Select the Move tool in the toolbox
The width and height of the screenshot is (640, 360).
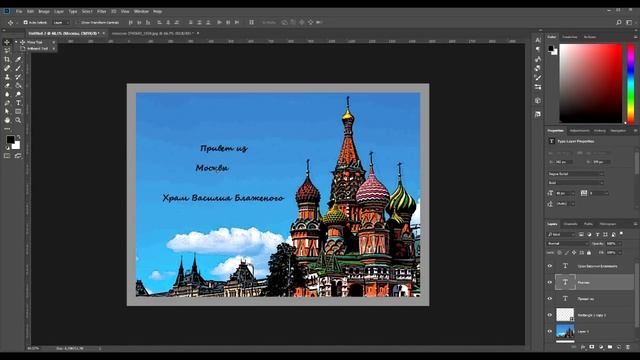(x=7, y=42)
